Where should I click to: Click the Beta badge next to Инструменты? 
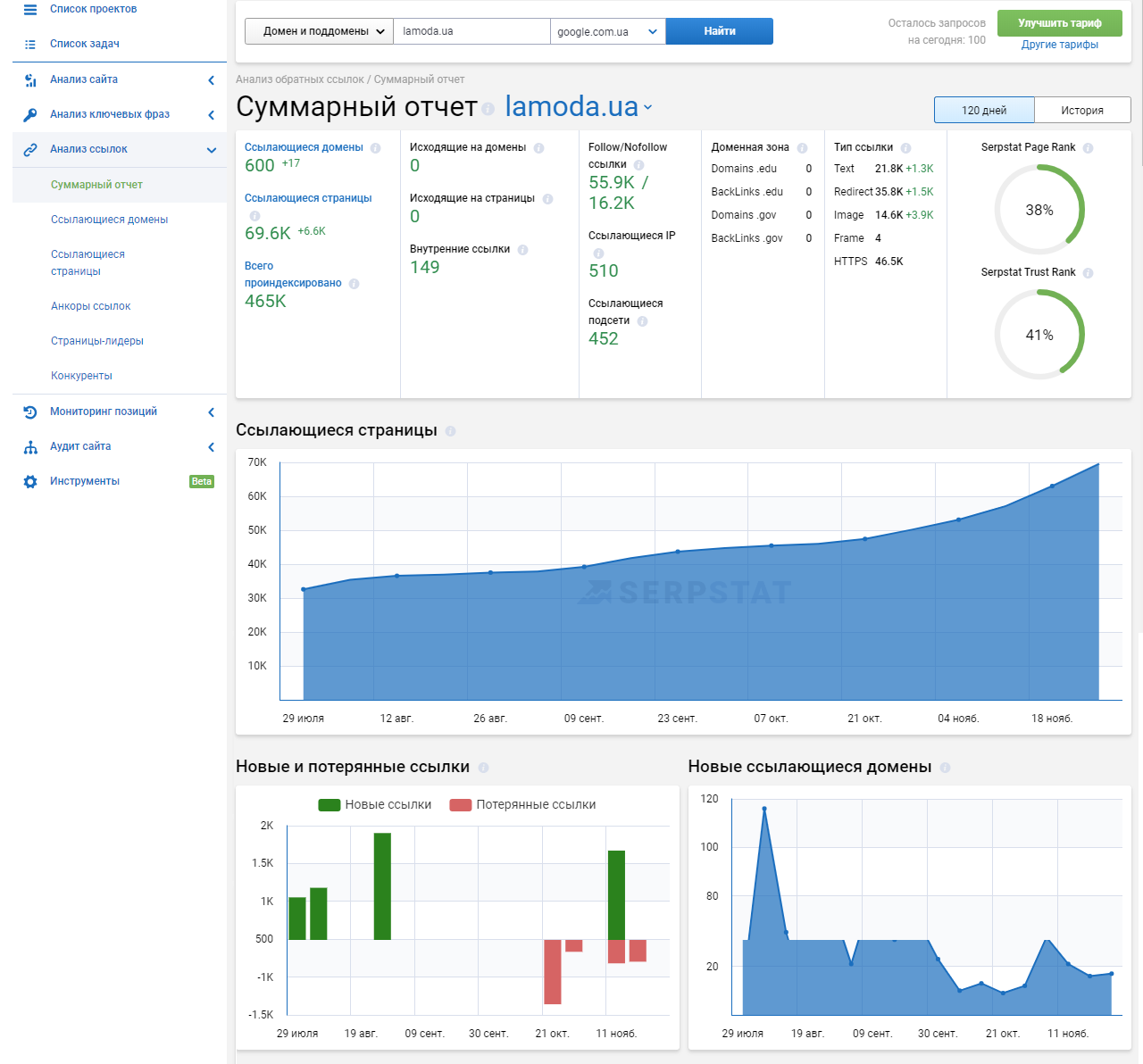click(x=202, y=481)
